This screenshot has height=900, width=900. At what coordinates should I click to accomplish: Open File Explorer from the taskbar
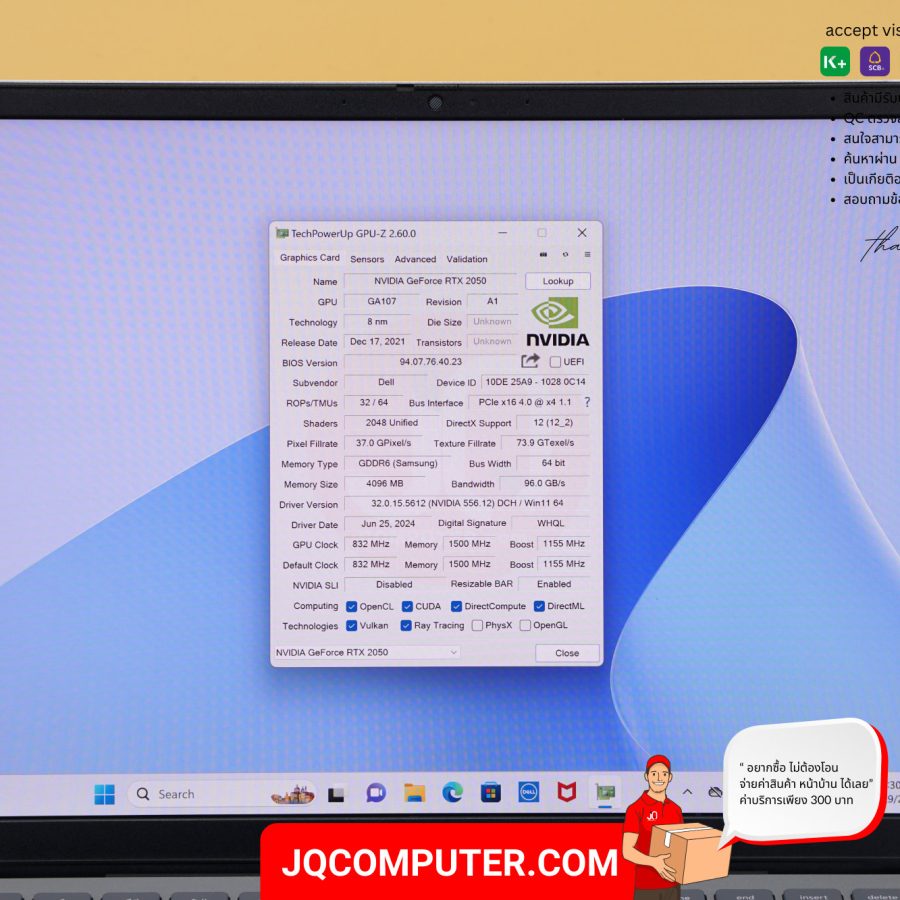(x=414, y=793)
